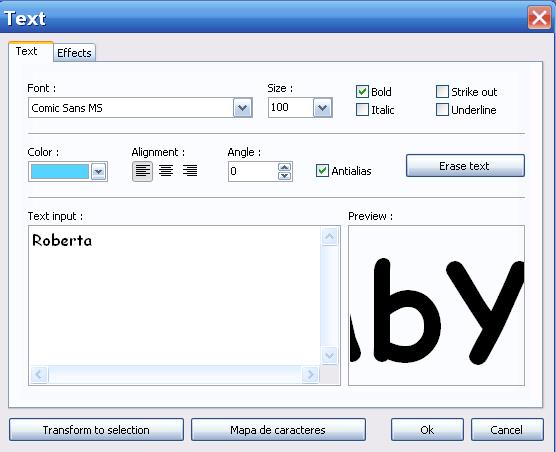
Task: Click the Cancel button
Action: click(507, 430)
